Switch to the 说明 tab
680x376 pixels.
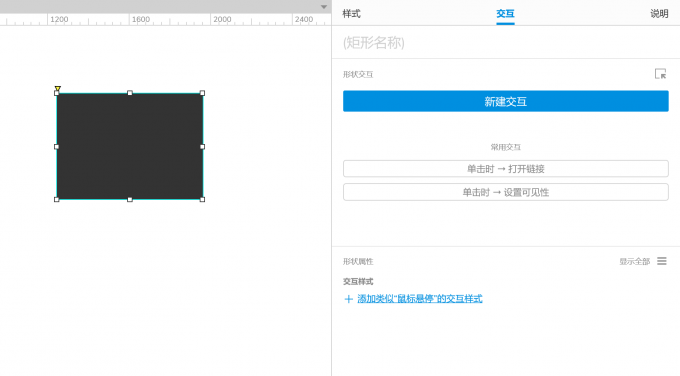[659, 13]
